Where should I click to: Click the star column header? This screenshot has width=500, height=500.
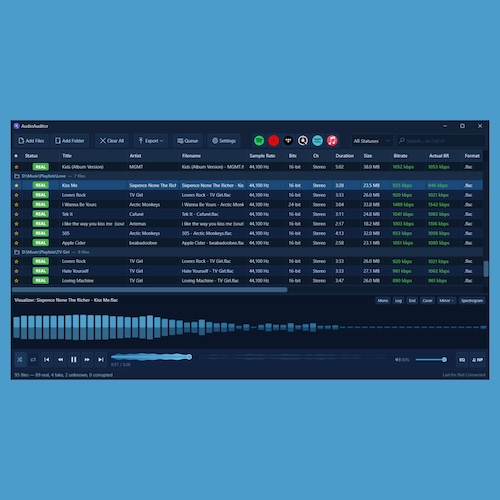pyautogui.click(x=16, y=156)
